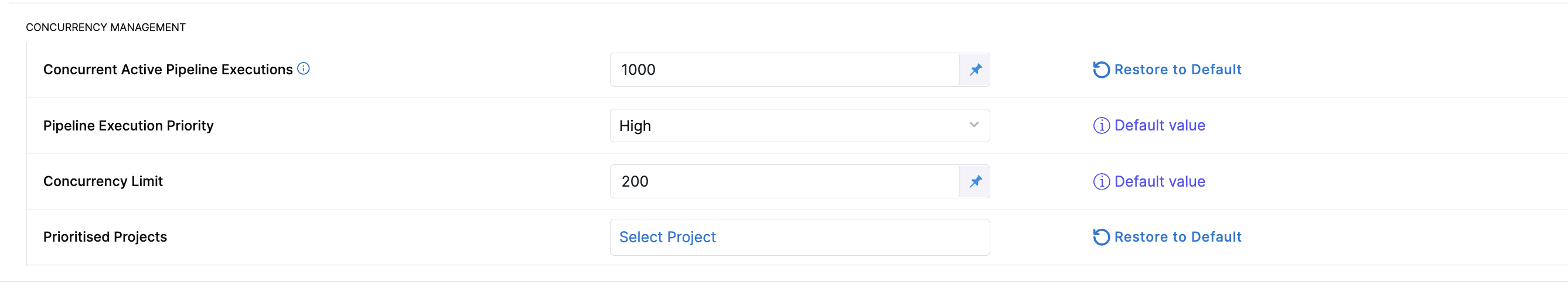1568x282 pixels.
Task: Click the Concurrent Active Pipeline Executions label
Action: tap(168, 70)
